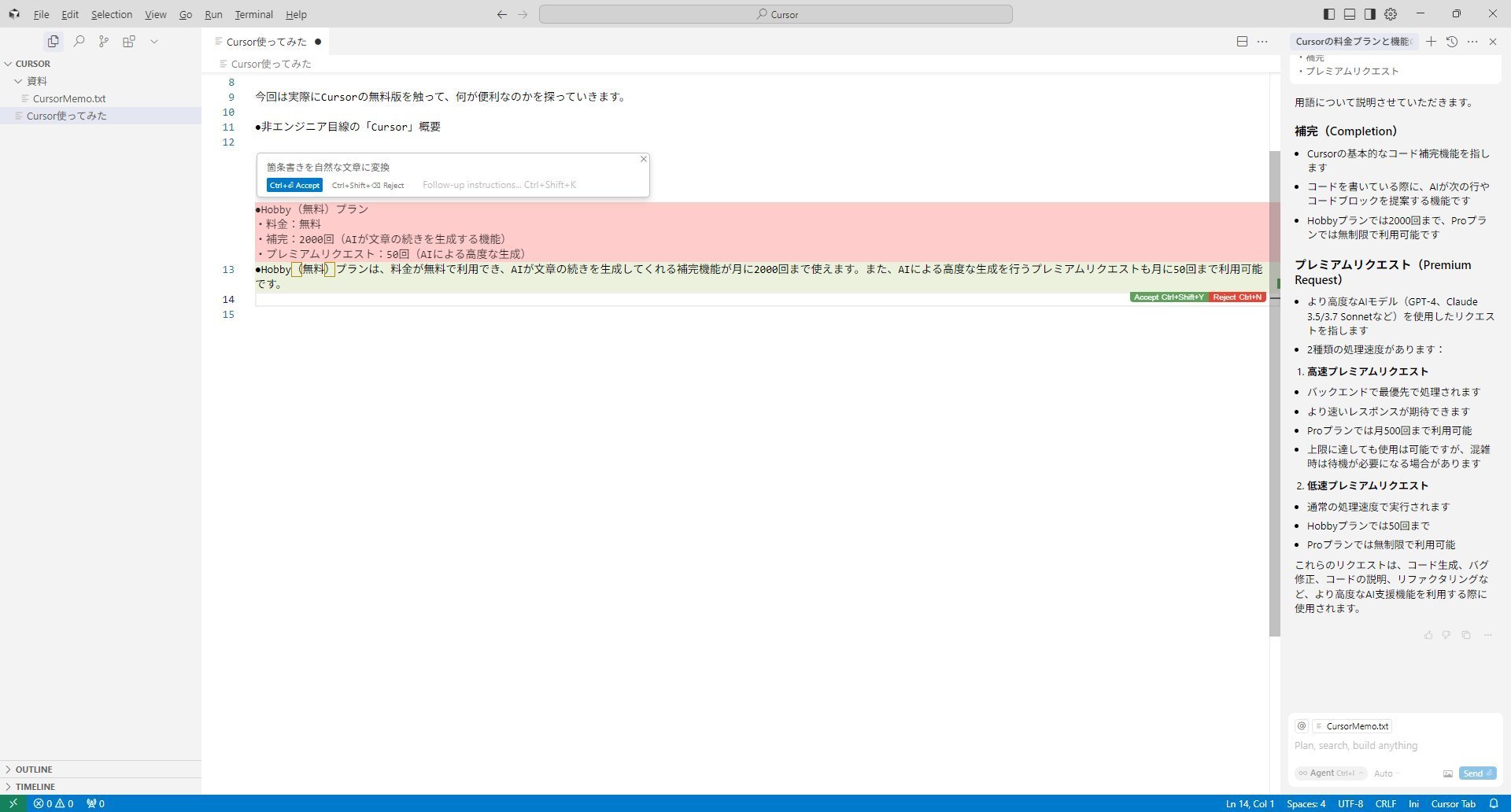Change the UTF-8 file encoding

pos(1350,803)
